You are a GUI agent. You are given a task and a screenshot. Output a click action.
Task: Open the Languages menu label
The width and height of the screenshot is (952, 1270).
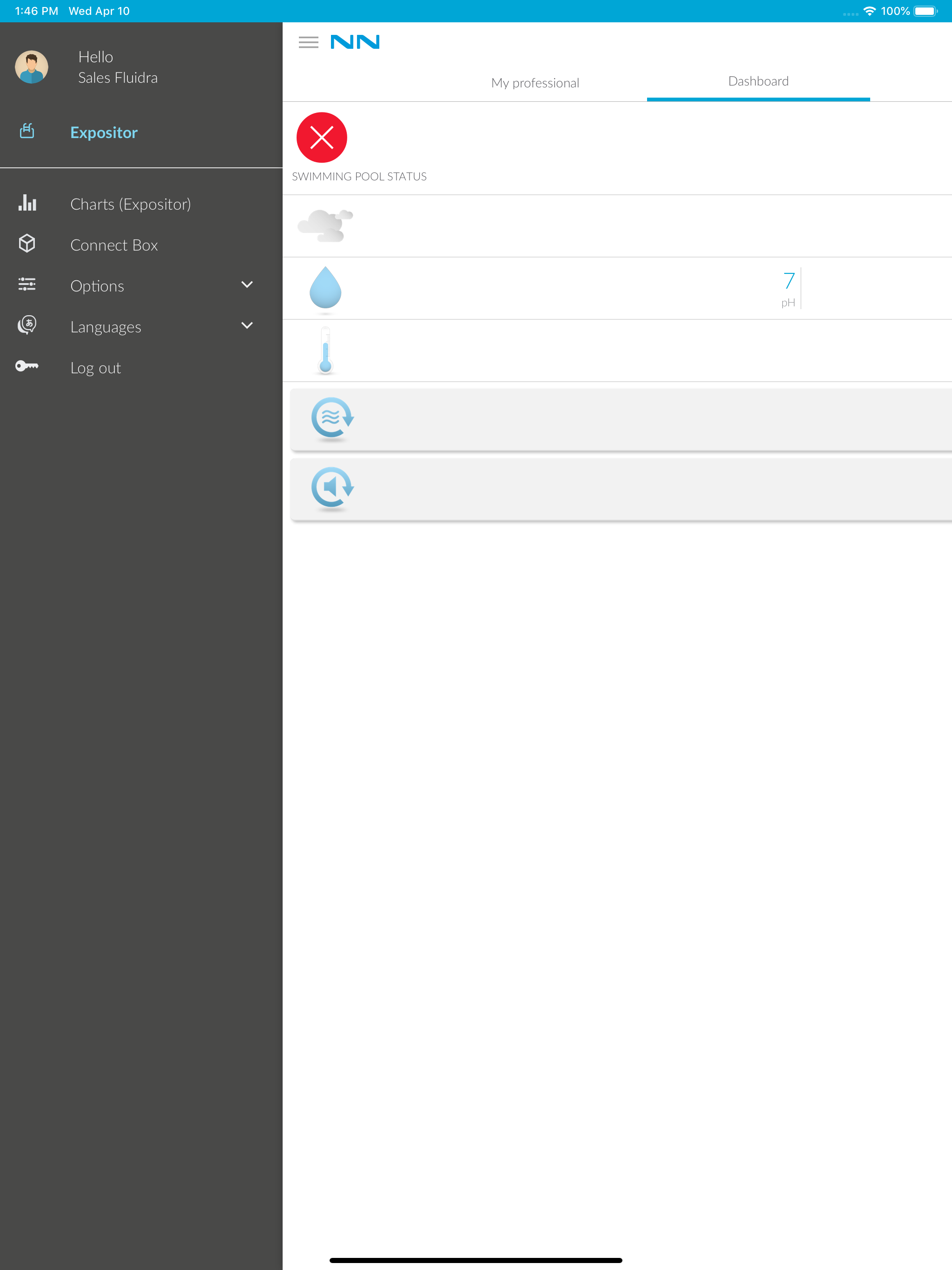point(106,327)
